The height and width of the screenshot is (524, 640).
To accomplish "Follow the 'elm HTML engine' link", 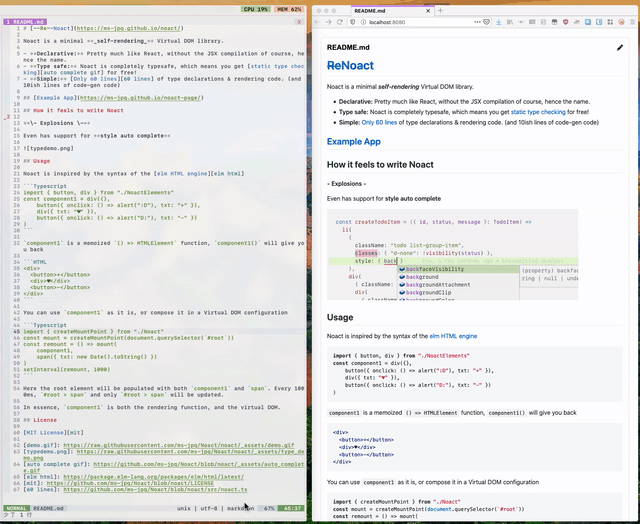I will (x=453, y=336).
